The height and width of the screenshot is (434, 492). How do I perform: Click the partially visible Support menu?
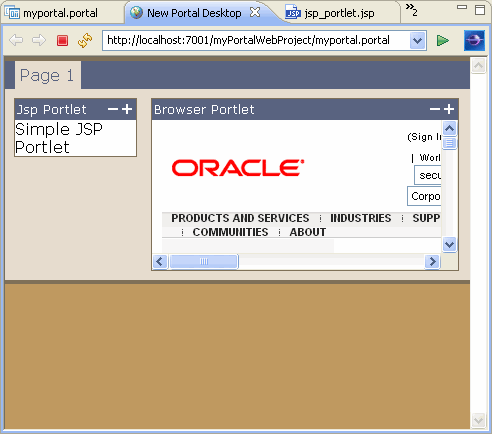(x=426, y=218)
